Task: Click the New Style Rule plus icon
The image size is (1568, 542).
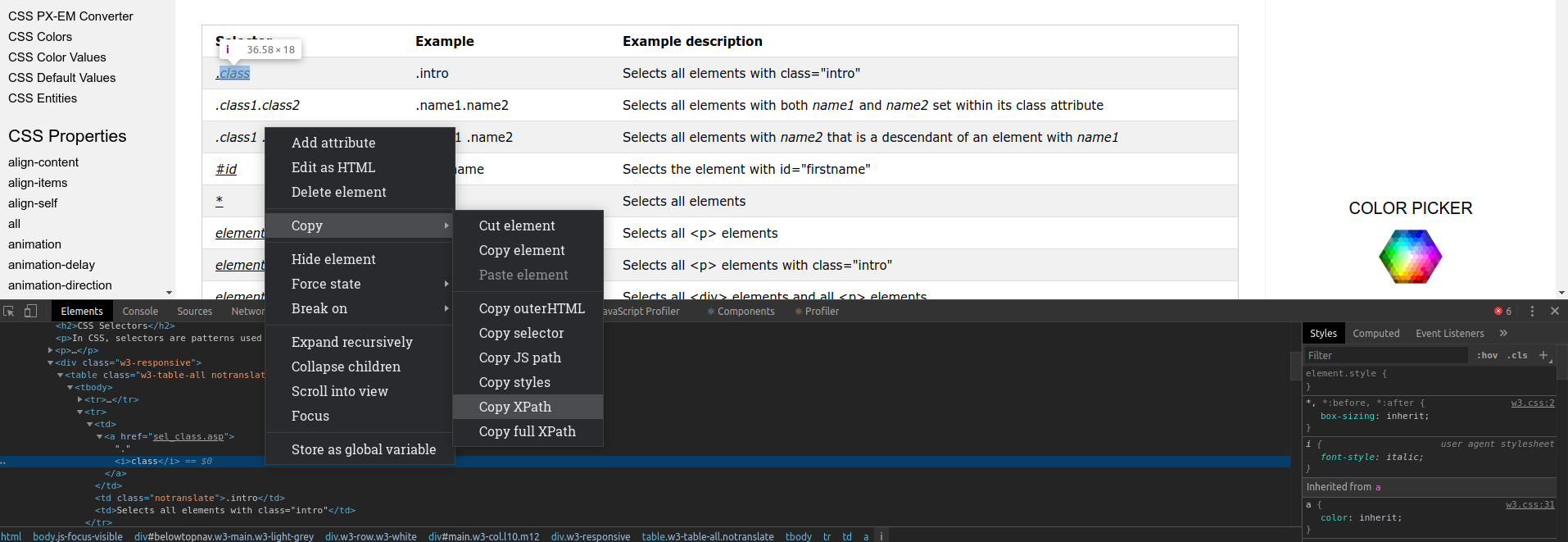Action: [1543, 355]
